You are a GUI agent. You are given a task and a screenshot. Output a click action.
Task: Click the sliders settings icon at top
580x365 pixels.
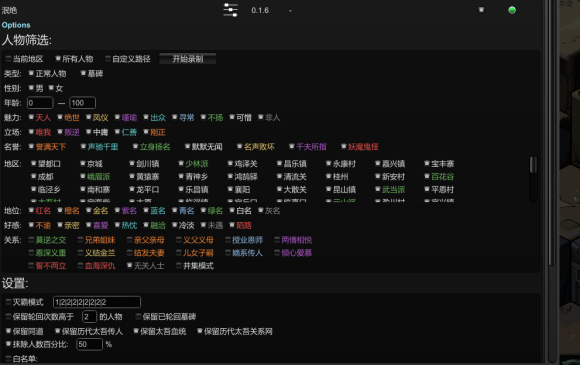[230, 10]
